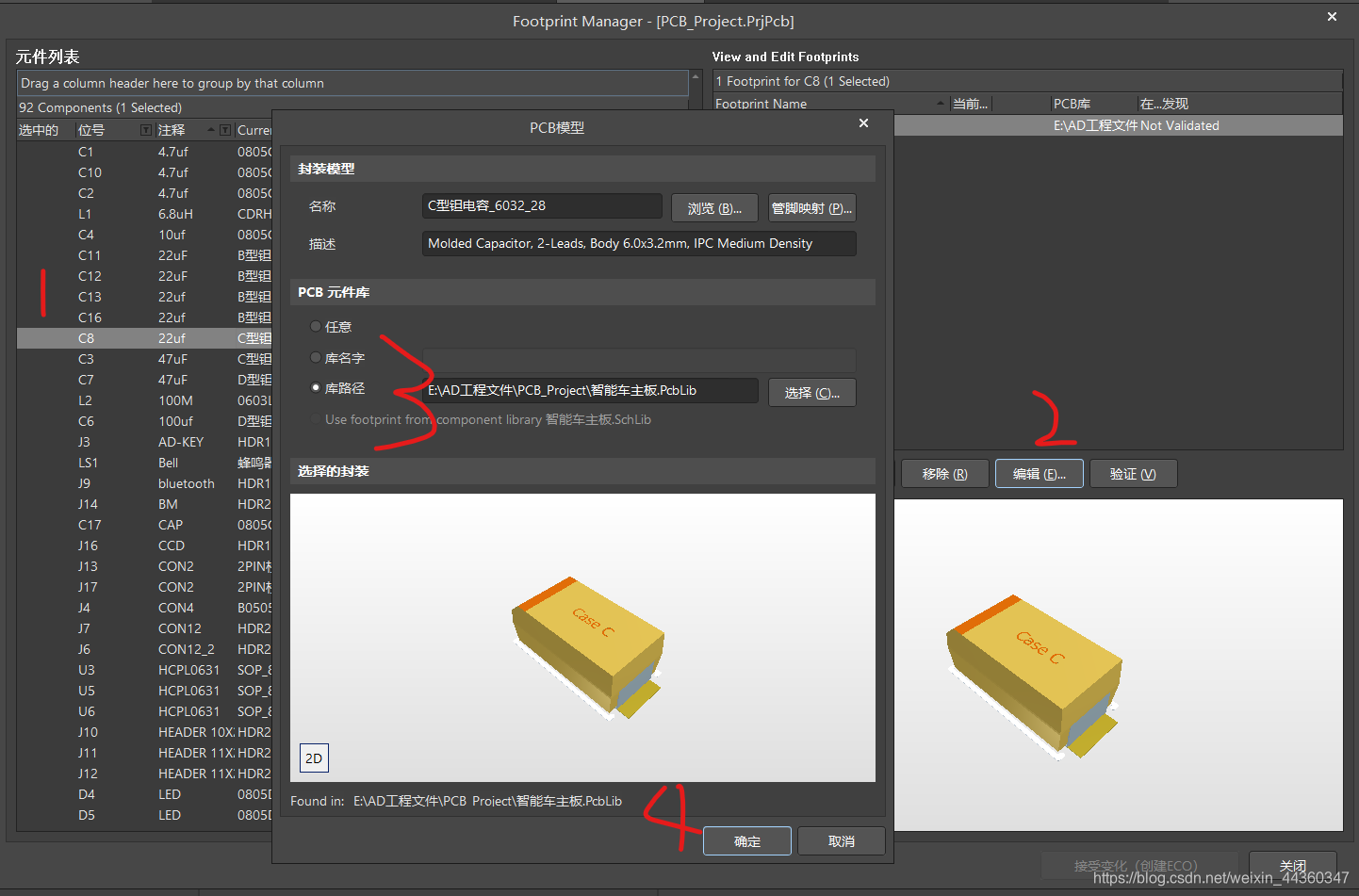Click 移除 (R) in Footprint Manager
This screenshot has width=1359, height=896.
click(x=945, y=474)
